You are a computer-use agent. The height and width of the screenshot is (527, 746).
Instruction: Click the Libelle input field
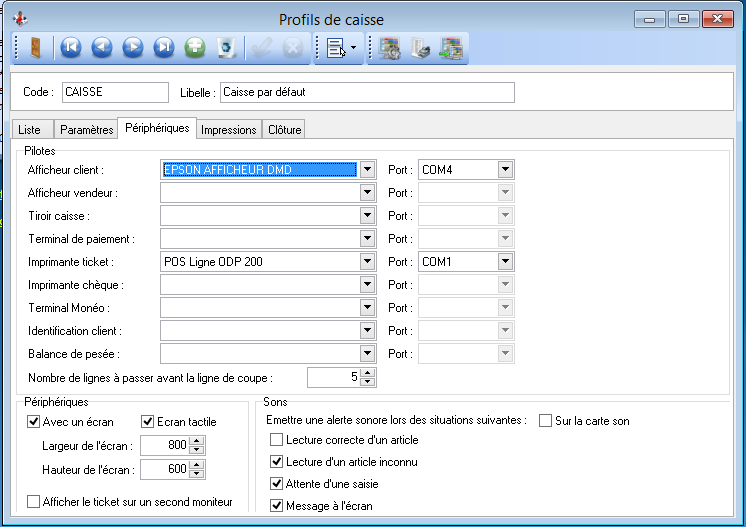[367, 92]
